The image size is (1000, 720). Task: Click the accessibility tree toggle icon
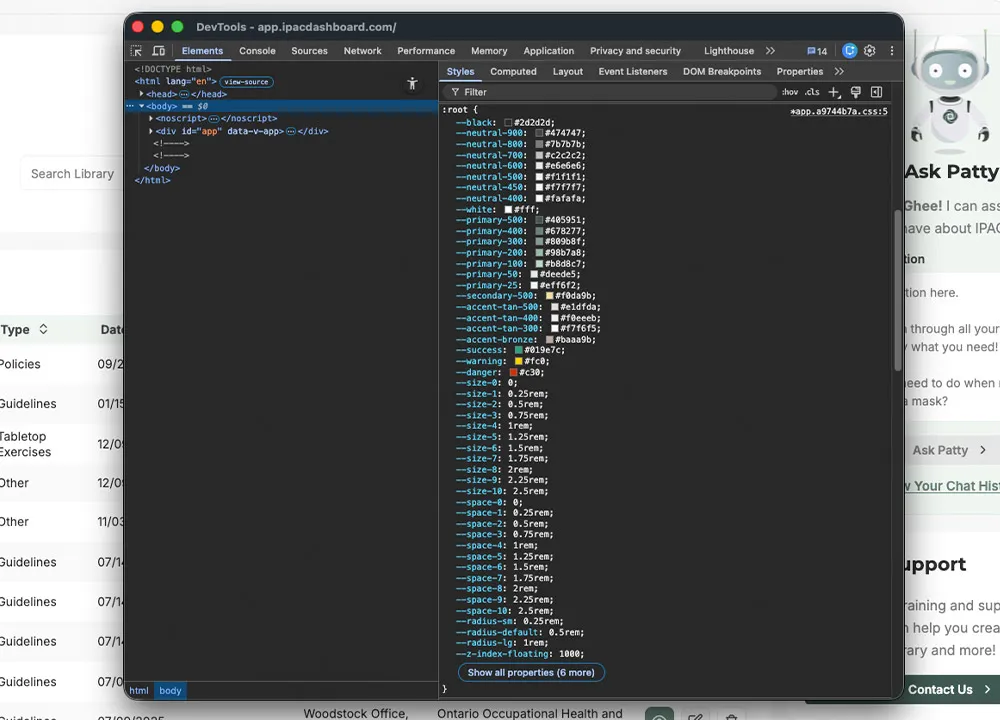412,83
